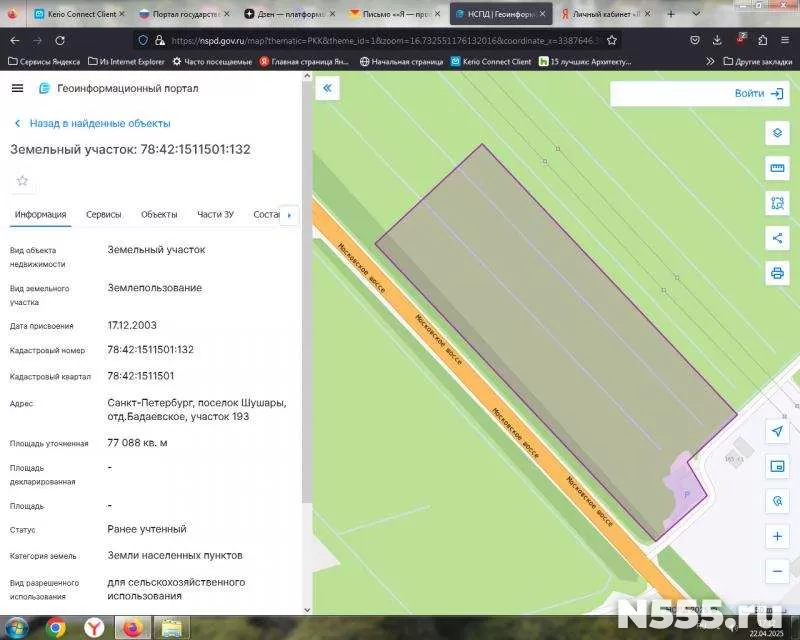Add land plot to favorites with star
Viewport: 800px width, 640px height.
coord(22,181)
